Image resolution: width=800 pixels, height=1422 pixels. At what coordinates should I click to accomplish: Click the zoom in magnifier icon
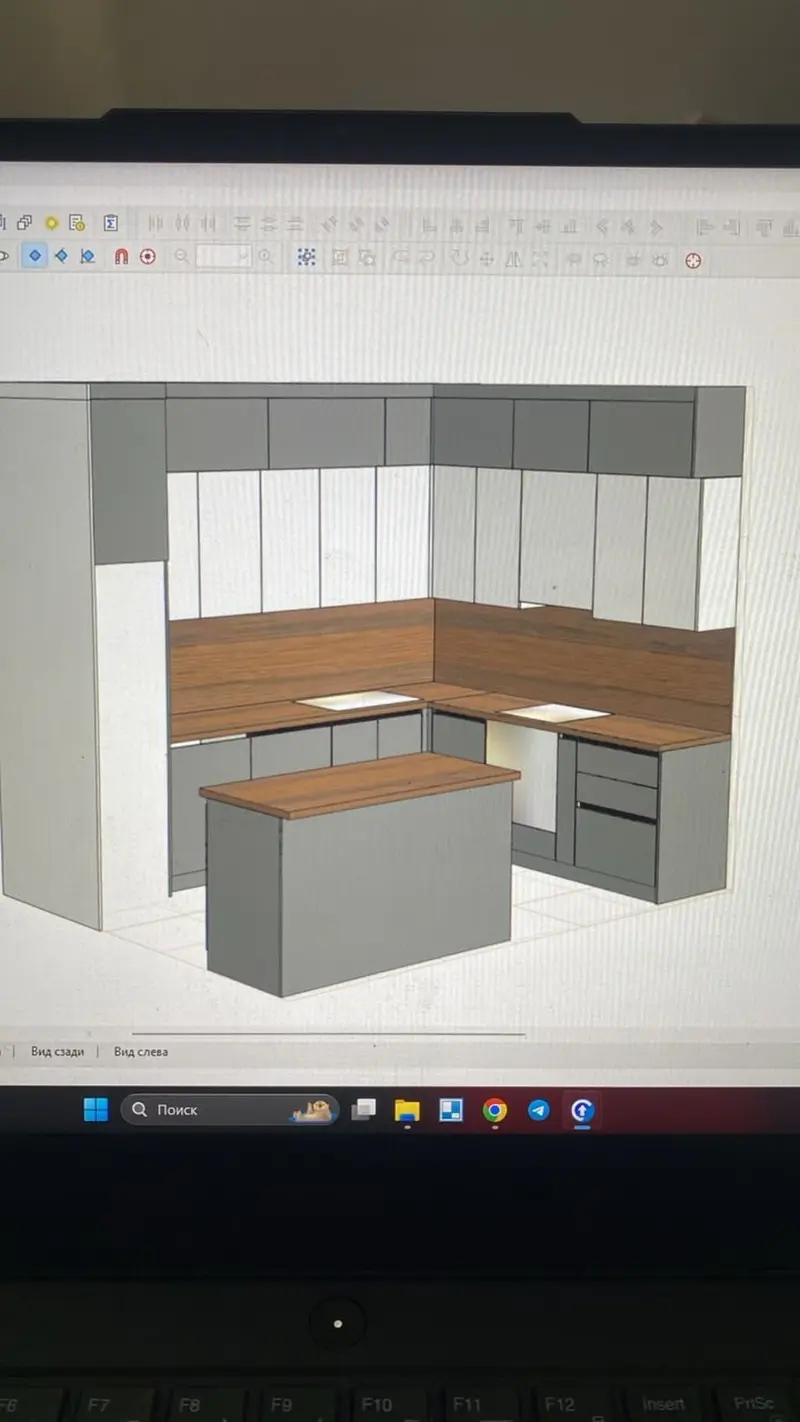(x=266, y=257)
